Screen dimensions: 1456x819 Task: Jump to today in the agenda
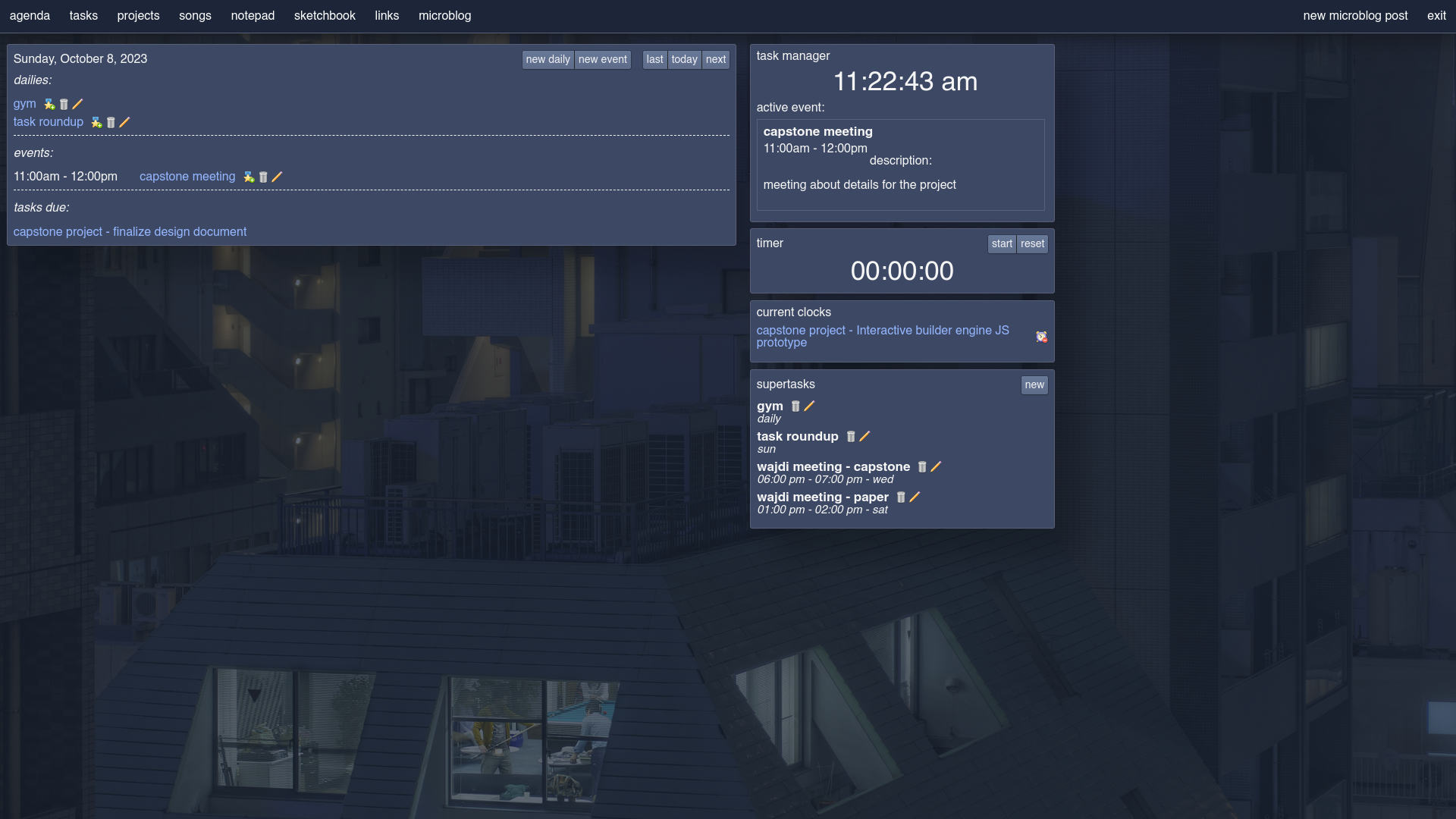(684, 60)
